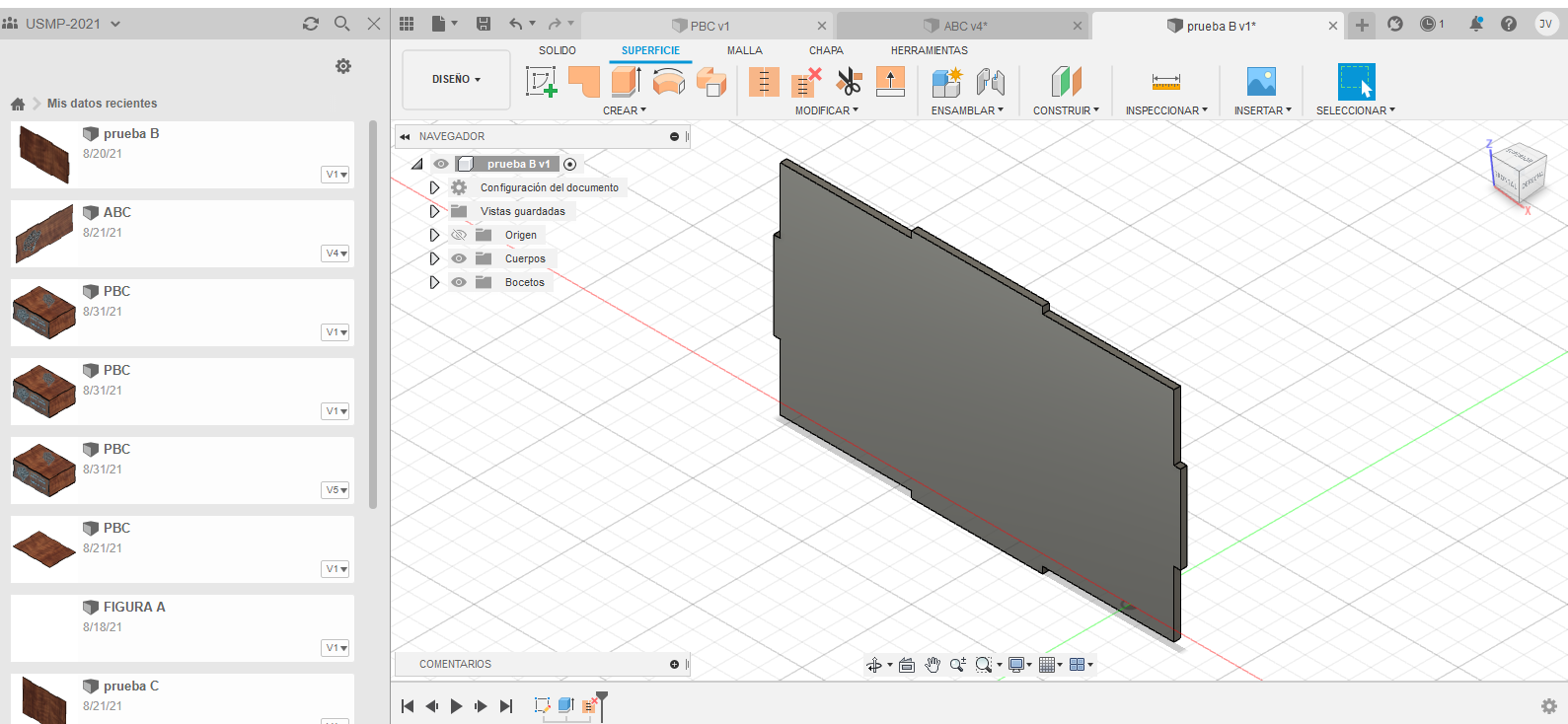Show the hidden Origen folder

pos(459,235)
